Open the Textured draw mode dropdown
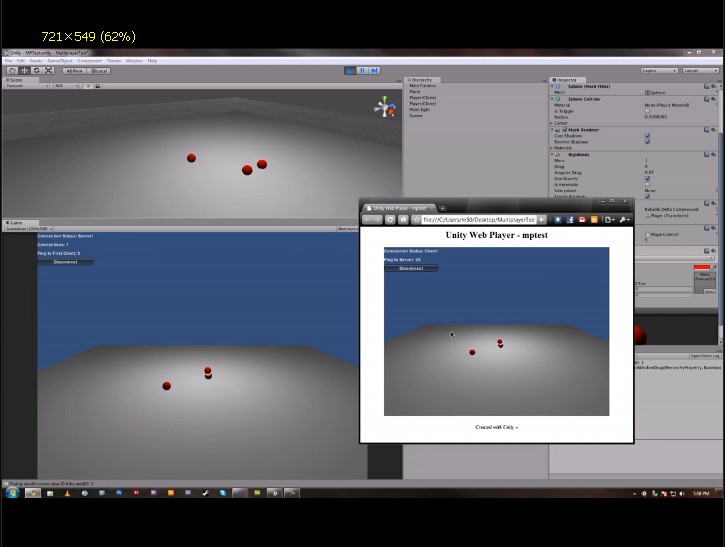Image resolution: width=725 pixels, height=547 pixels. (27, 86)
